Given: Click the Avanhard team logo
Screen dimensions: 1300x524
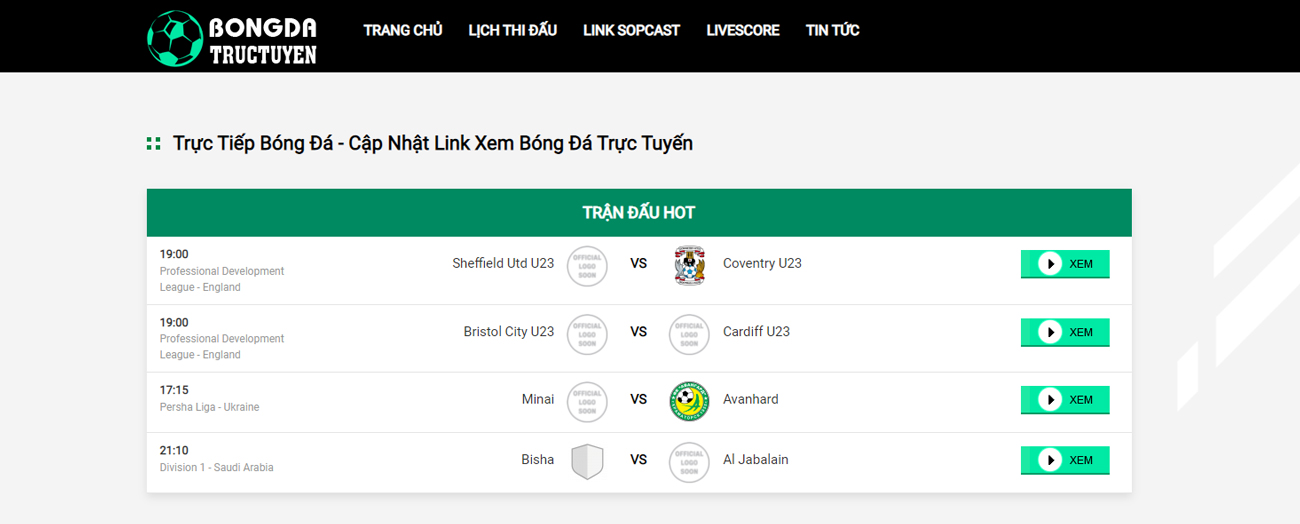Looking at the screenshot, I should [689, 400].
